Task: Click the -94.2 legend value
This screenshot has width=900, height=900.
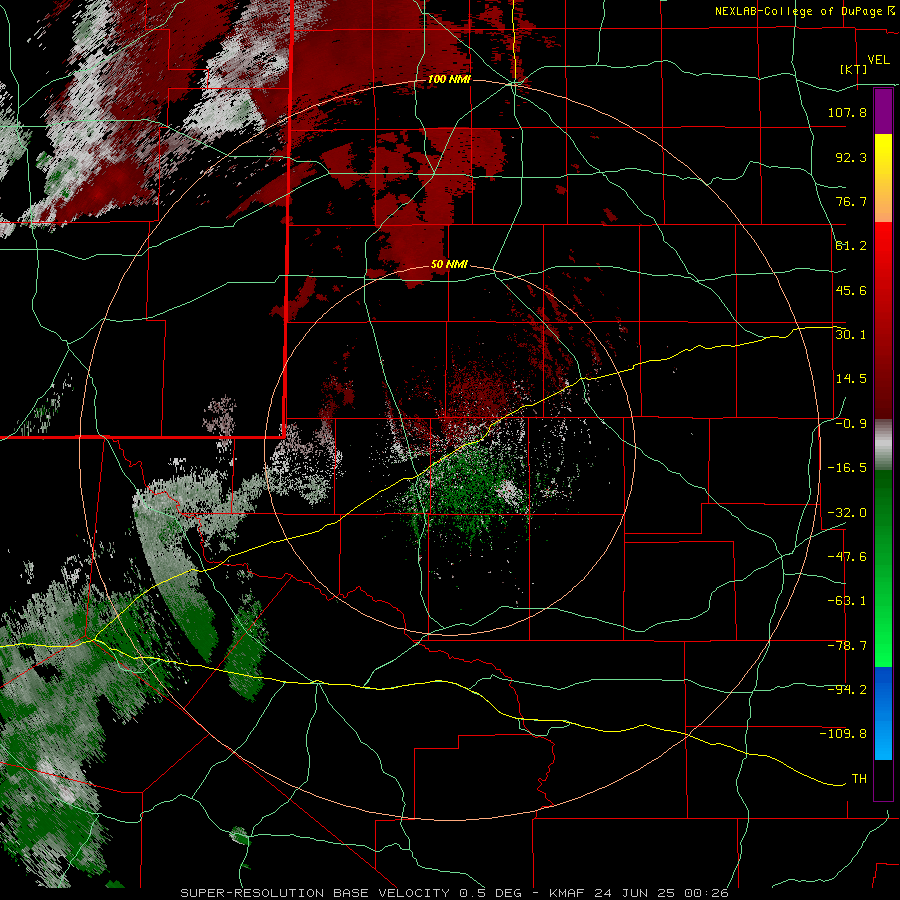Action: point(847,689)
